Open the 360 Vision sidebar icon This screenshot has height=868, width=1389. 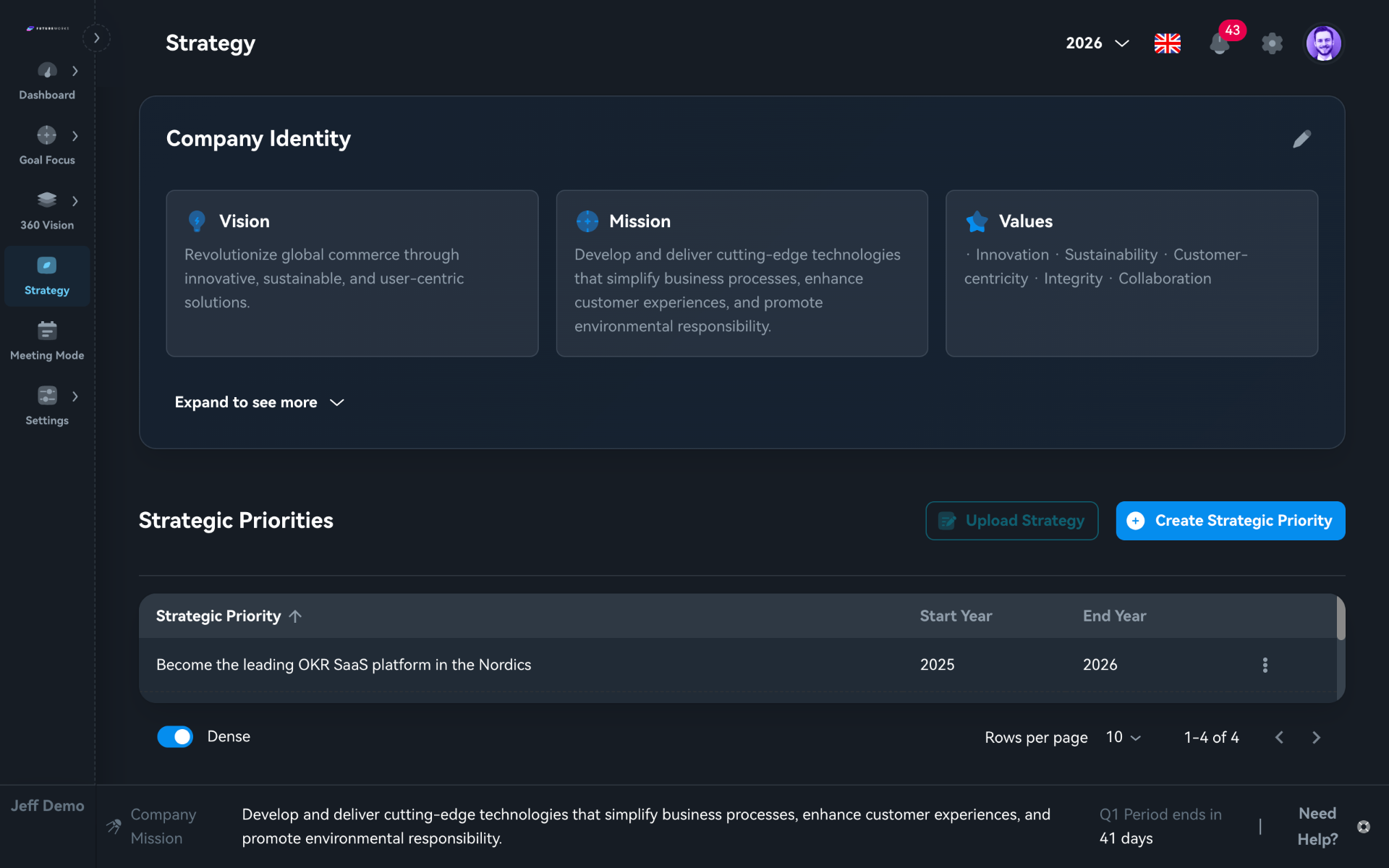pyautogui.click(x=47, y=200)
